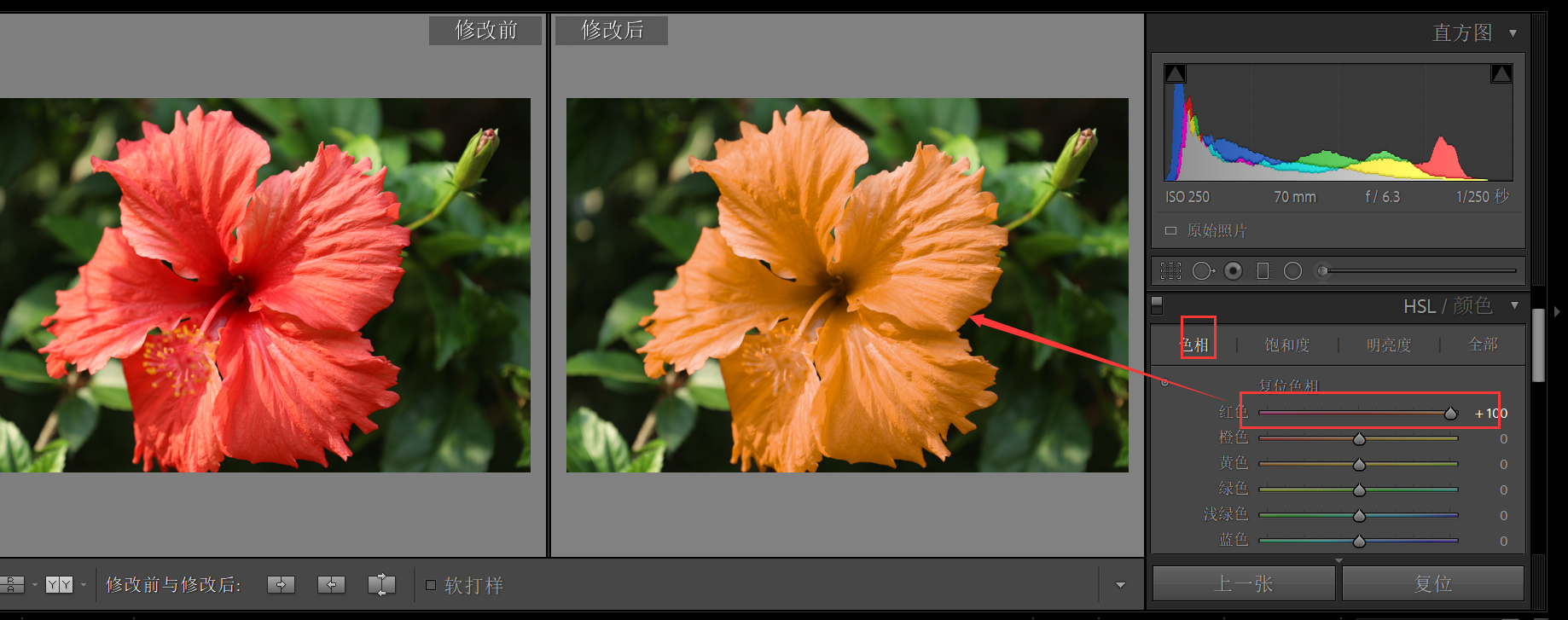Select the Radial Filter tool
This screenshot has height=620, width=1568.
point(1292,271)
